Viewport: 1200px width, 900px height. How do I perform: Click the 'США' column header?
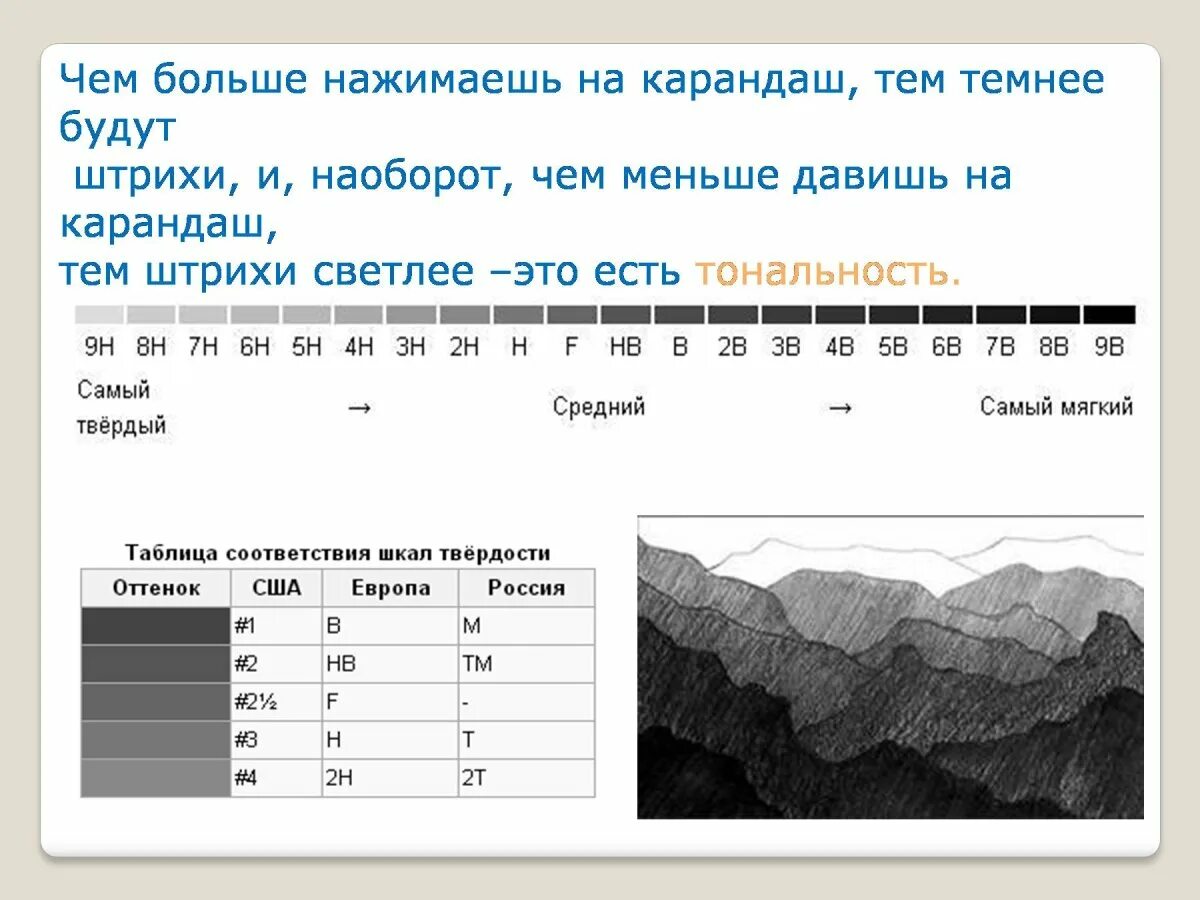click(x=276, y=588)
